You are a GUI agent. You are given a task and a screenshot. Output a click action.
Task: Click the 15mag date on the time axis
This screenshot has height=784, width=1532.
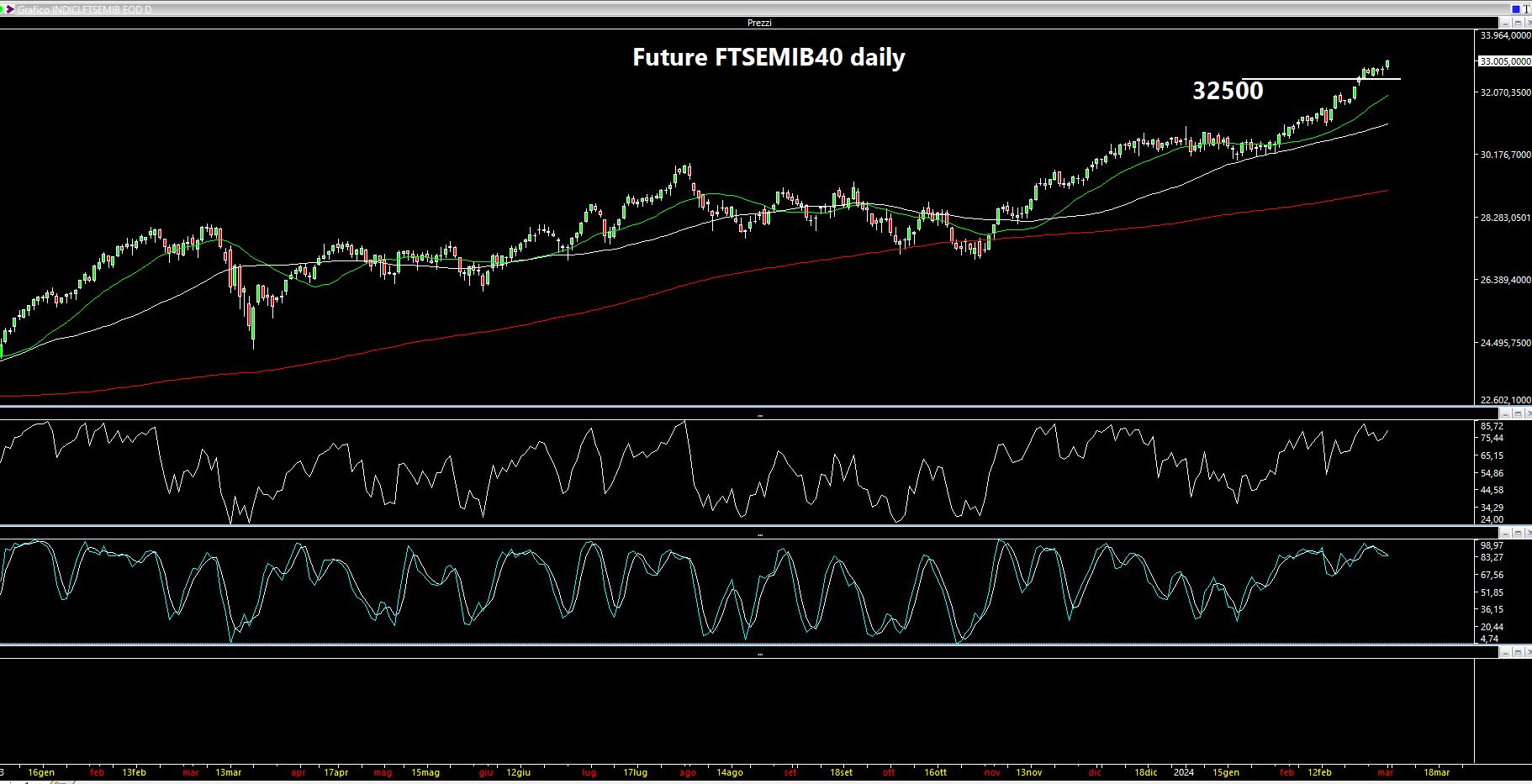pyautogui.click(x=425, y=772)
